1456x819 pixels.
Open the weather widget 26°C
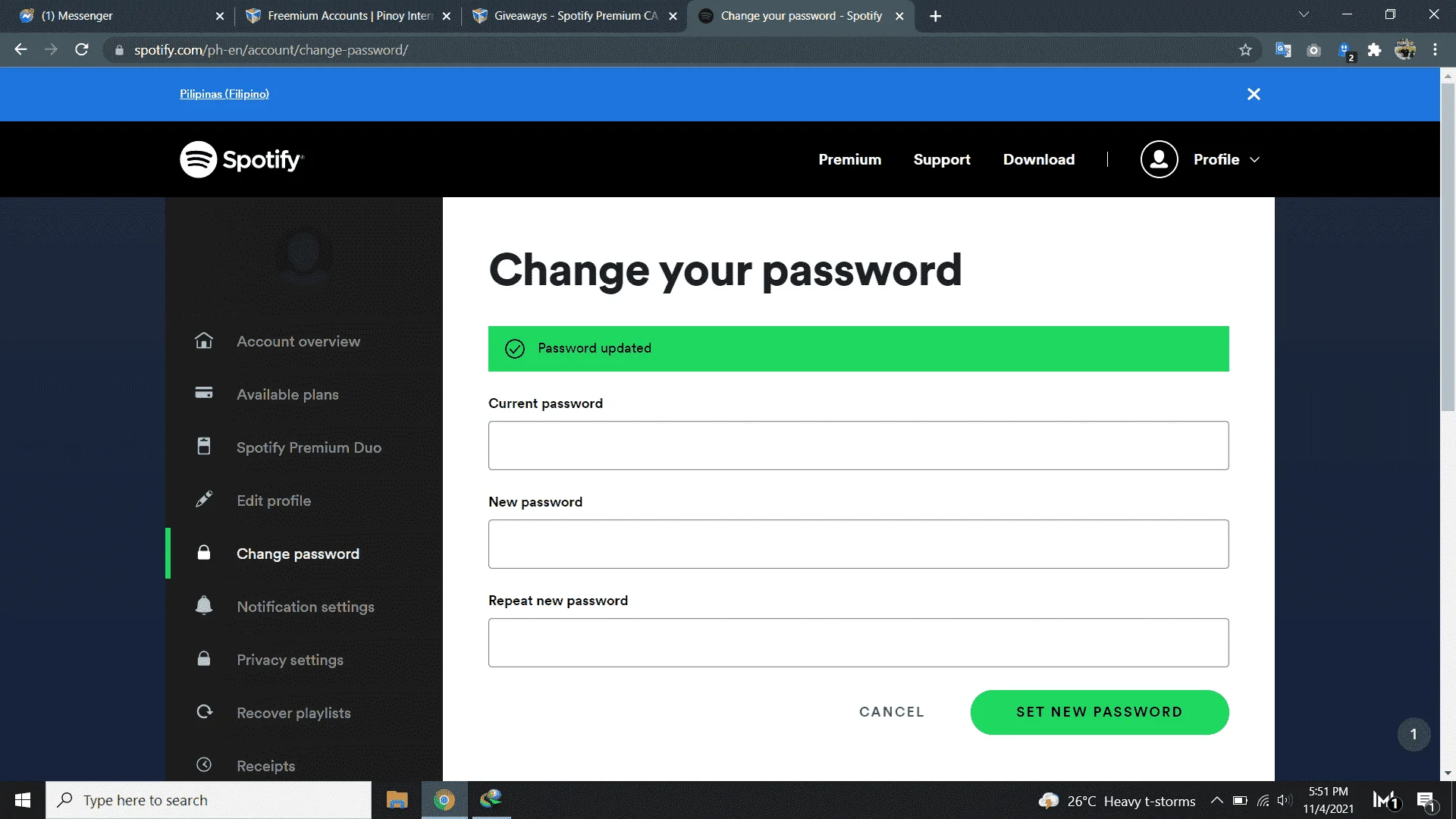1116,801
